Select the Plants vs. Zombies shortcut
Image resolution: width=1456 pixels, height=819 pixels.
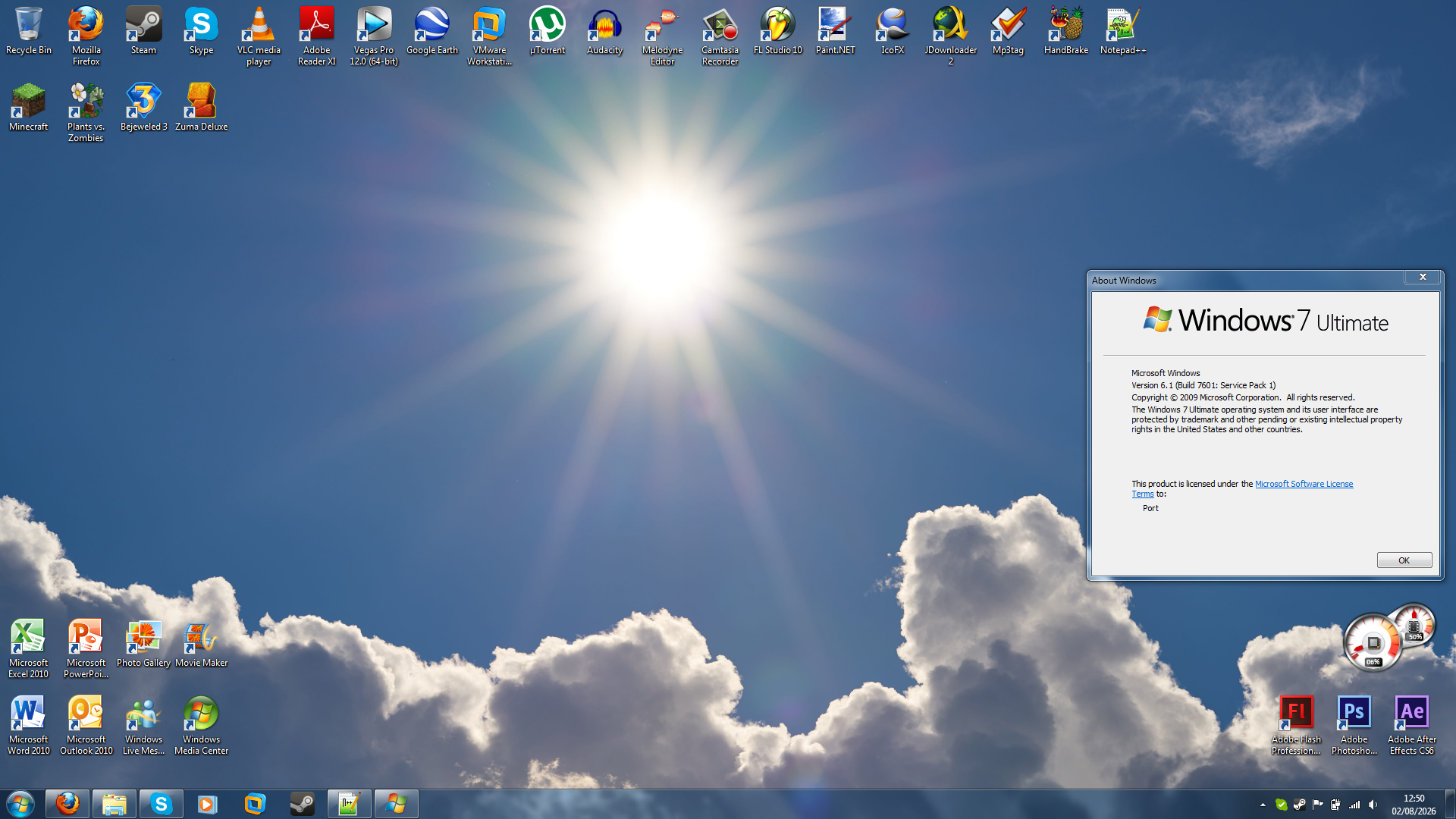pyautogui.click(x=86, y=112)
